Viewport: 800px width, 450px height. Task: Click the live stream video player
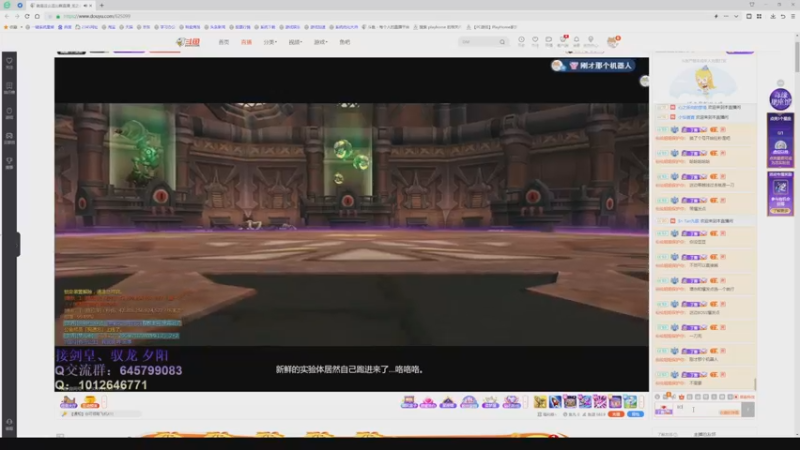pos(352,224)
